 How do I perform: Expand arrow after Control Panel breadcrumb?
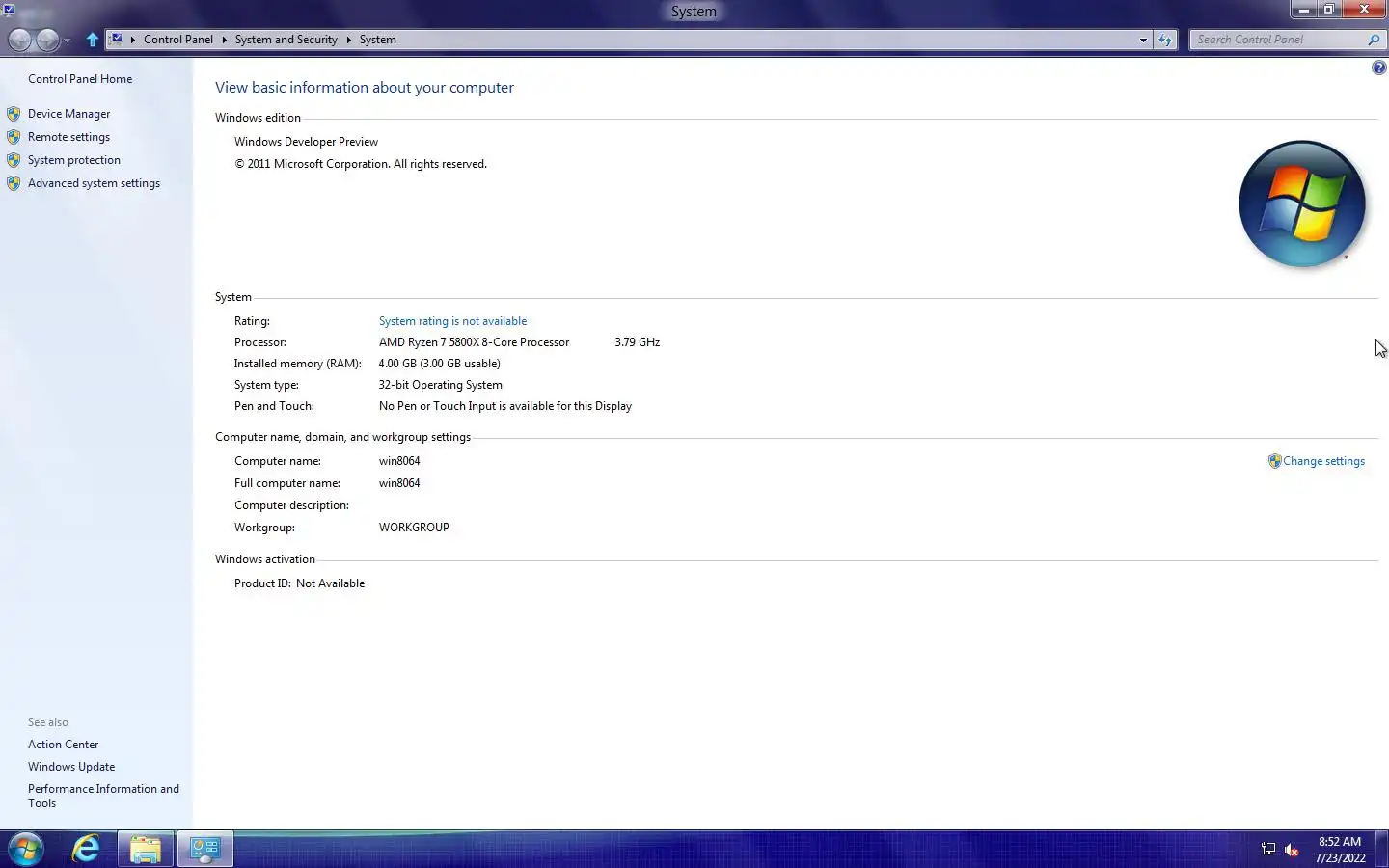(224, 40)
